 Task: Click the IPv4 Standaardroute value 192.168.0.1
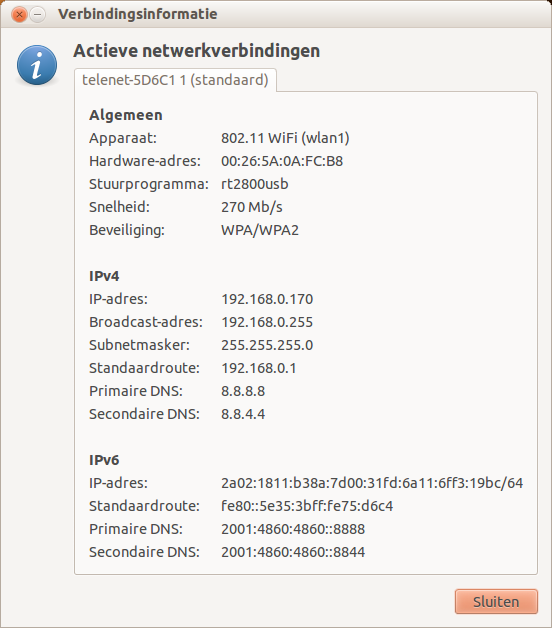259,368
